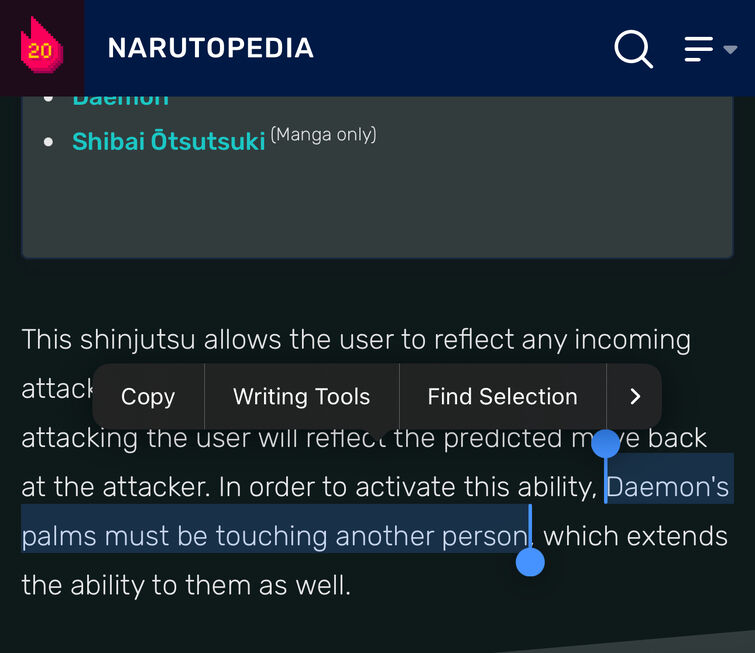This screenshot has height=653, width=755.
Task: Tap the selection end handle
Action: (x=530, y=562)
